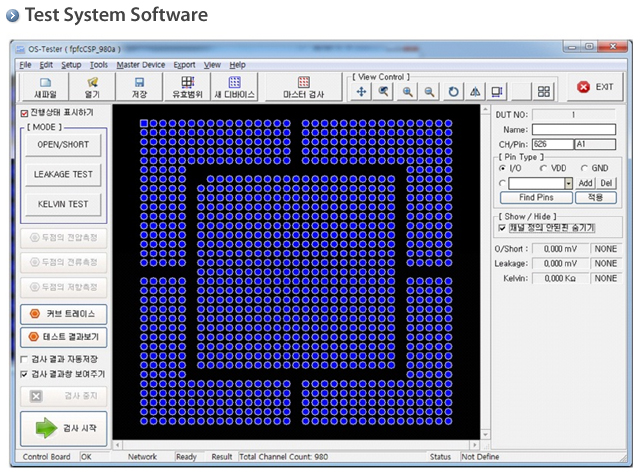Open 커브 트레이스 curve trace
The width and height of the screenshot is (640, 476).
64,314
